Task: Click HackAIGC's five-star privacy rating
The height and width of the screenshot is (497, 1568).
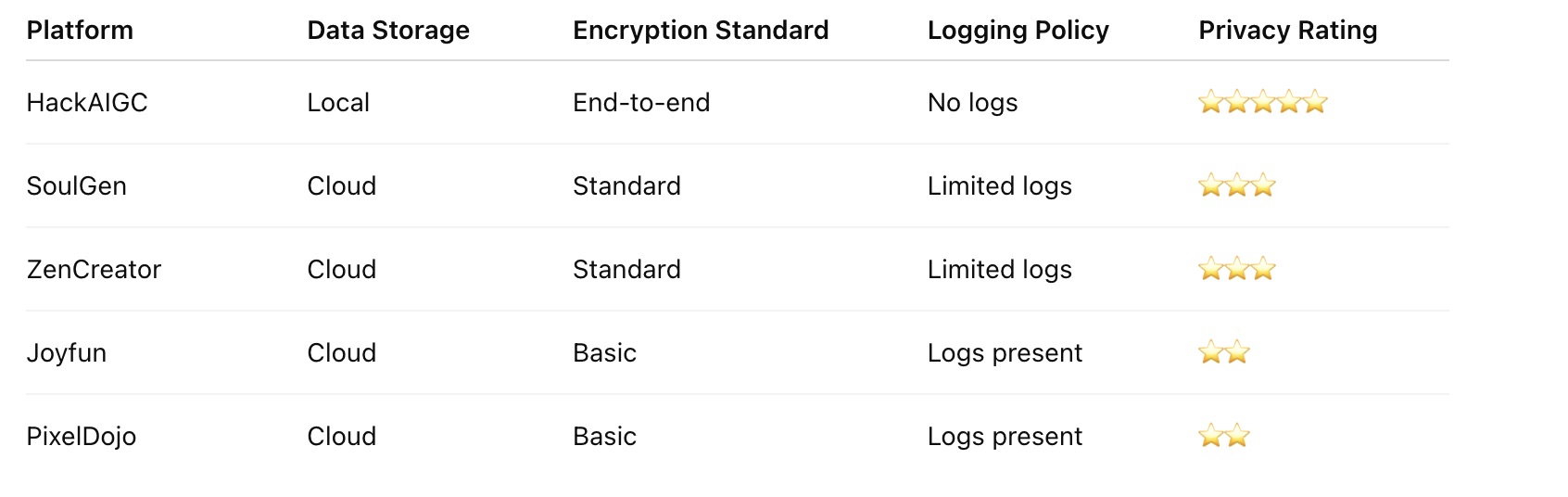Action: (1262, 102)
